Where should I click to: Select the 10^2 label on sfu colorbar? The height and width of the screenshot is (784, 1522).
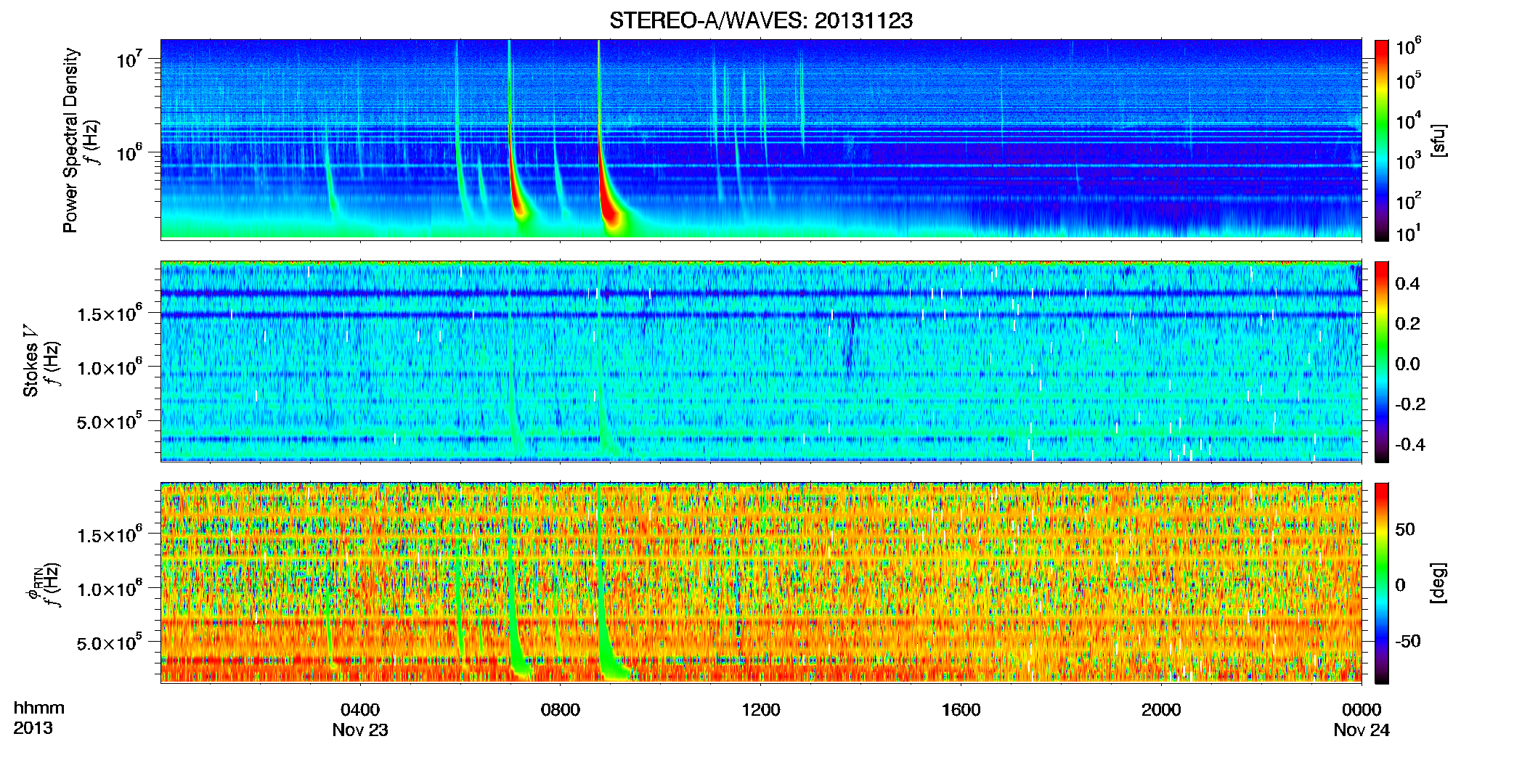point(1409,200)
